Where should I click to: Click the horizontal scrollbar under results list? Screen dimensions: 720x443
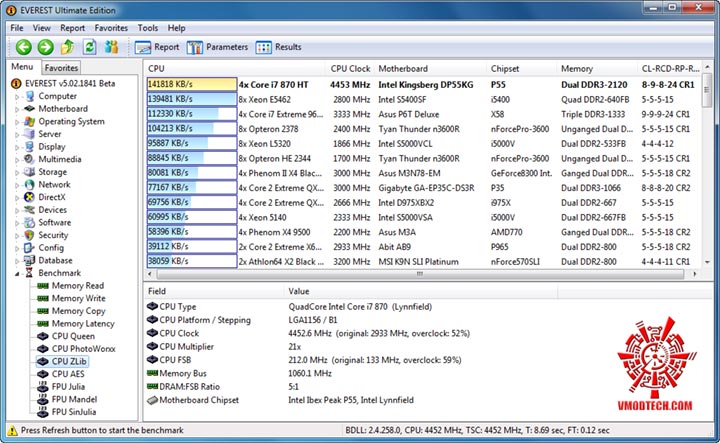coord(420,274)
